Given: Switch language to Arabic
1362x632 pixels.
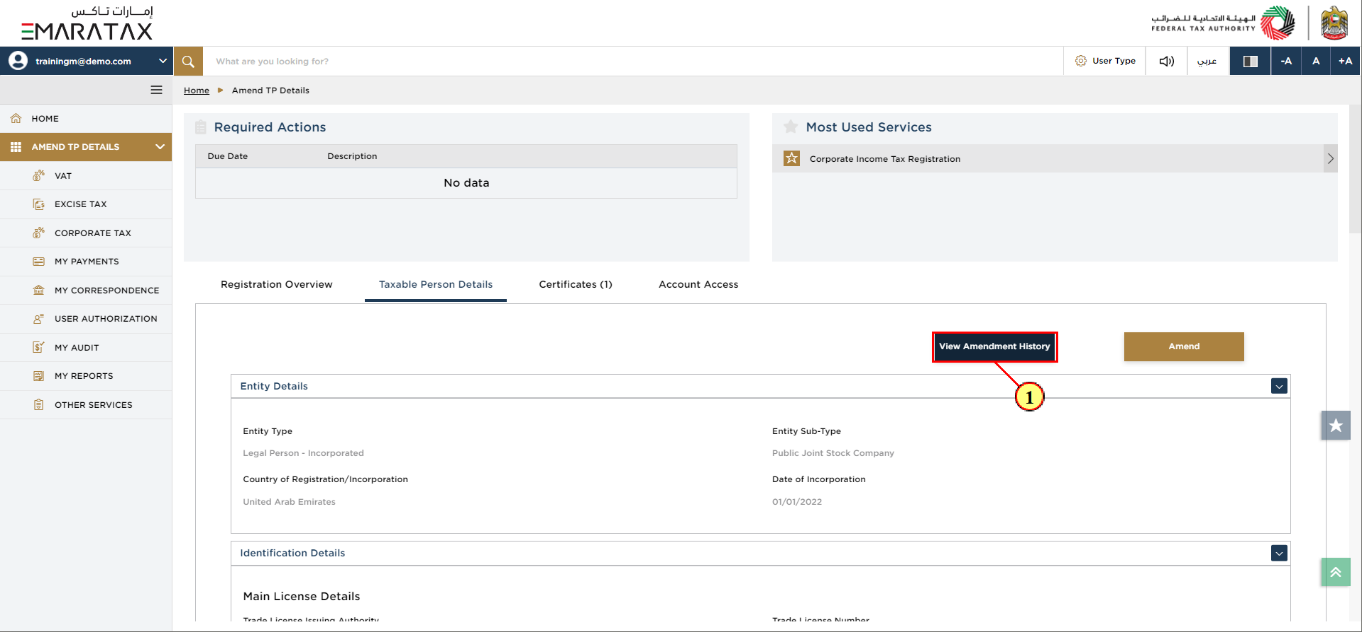Looking at the screenshot, I should tap(1208, 61).
